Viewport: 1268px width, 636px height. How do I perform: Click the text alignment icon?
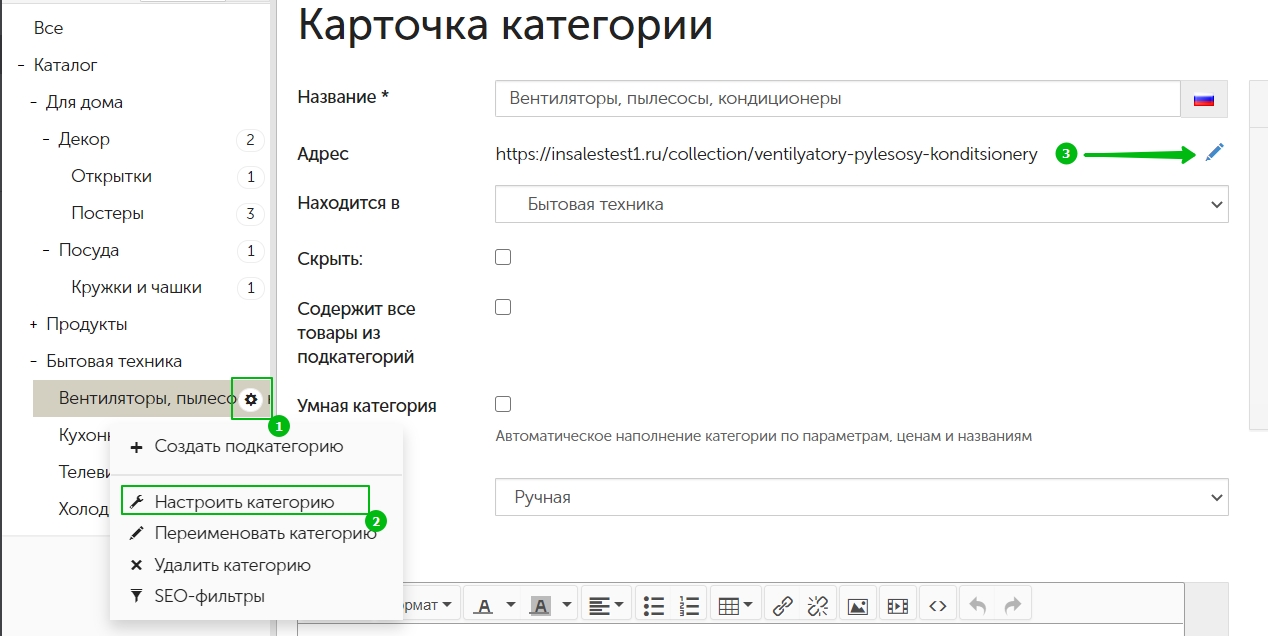pos(599,605)
